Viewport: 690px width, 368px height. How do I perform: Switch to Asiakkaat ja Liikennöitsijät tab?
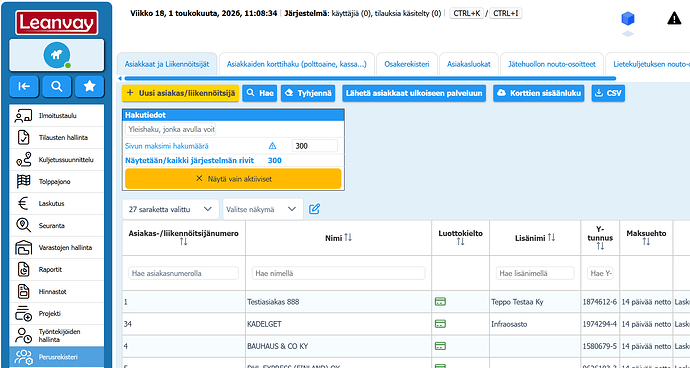point(167,64)
